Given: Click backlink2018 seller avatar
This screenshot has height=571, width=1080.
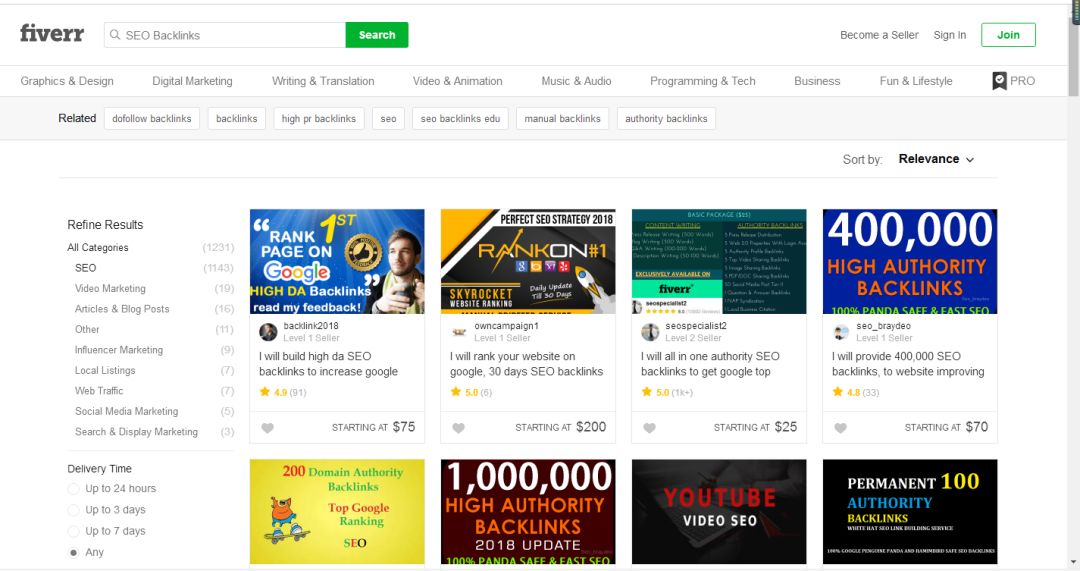Looking at the screenshot, I should tap(268, 332).
